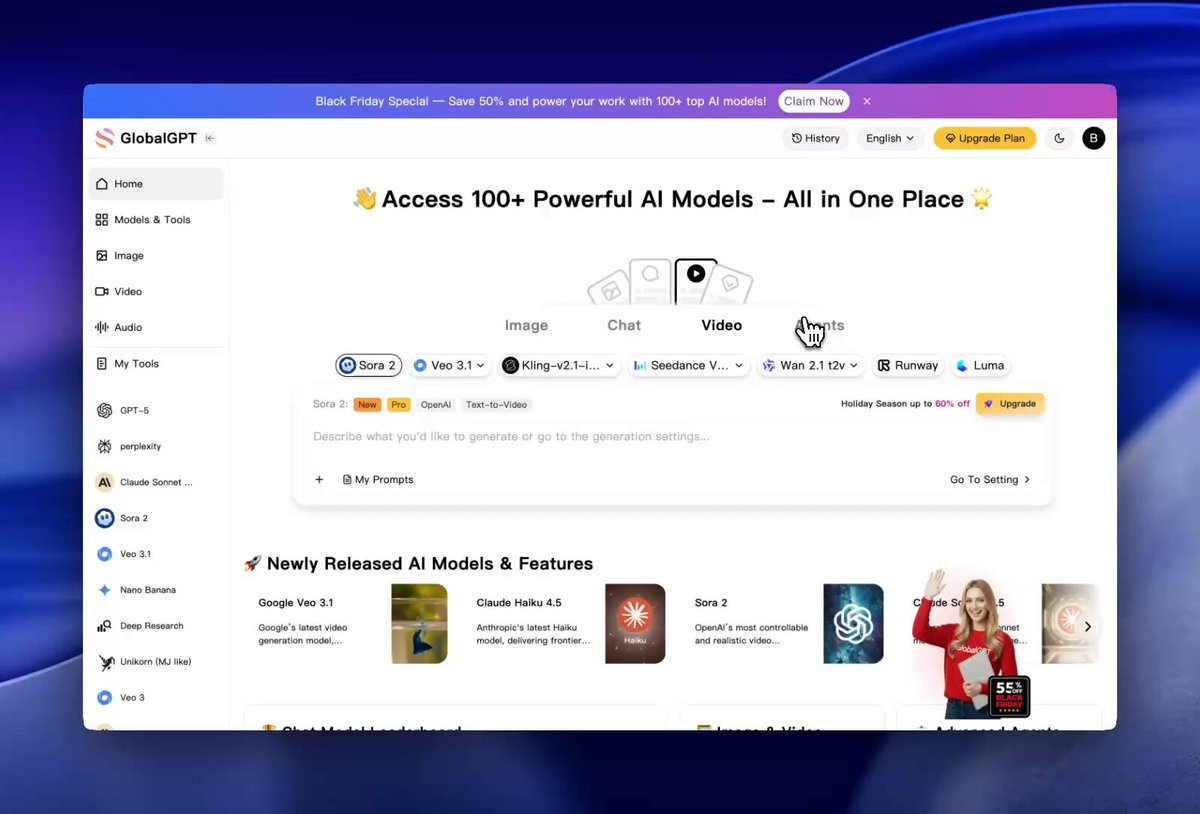Select Deep Research in the sidebar

click(x=156, y=626)
